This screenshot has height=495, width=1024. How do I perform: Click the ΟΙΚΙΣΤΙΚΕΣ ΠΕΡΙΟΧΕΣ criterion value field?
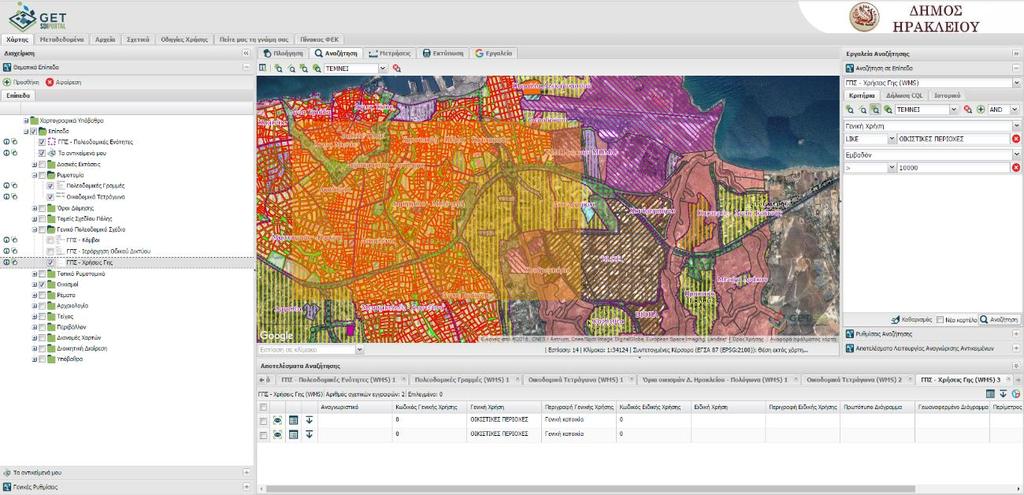[x=953, y=139]
